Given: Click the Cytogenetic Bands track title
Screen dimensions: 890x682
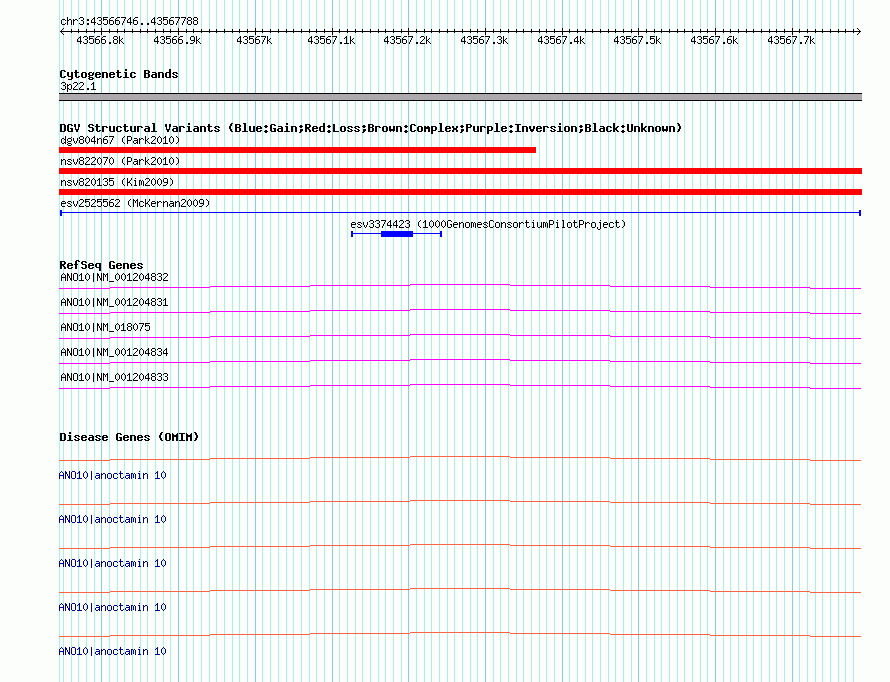Looking at the screenshot, I should (x=119, y=74).
